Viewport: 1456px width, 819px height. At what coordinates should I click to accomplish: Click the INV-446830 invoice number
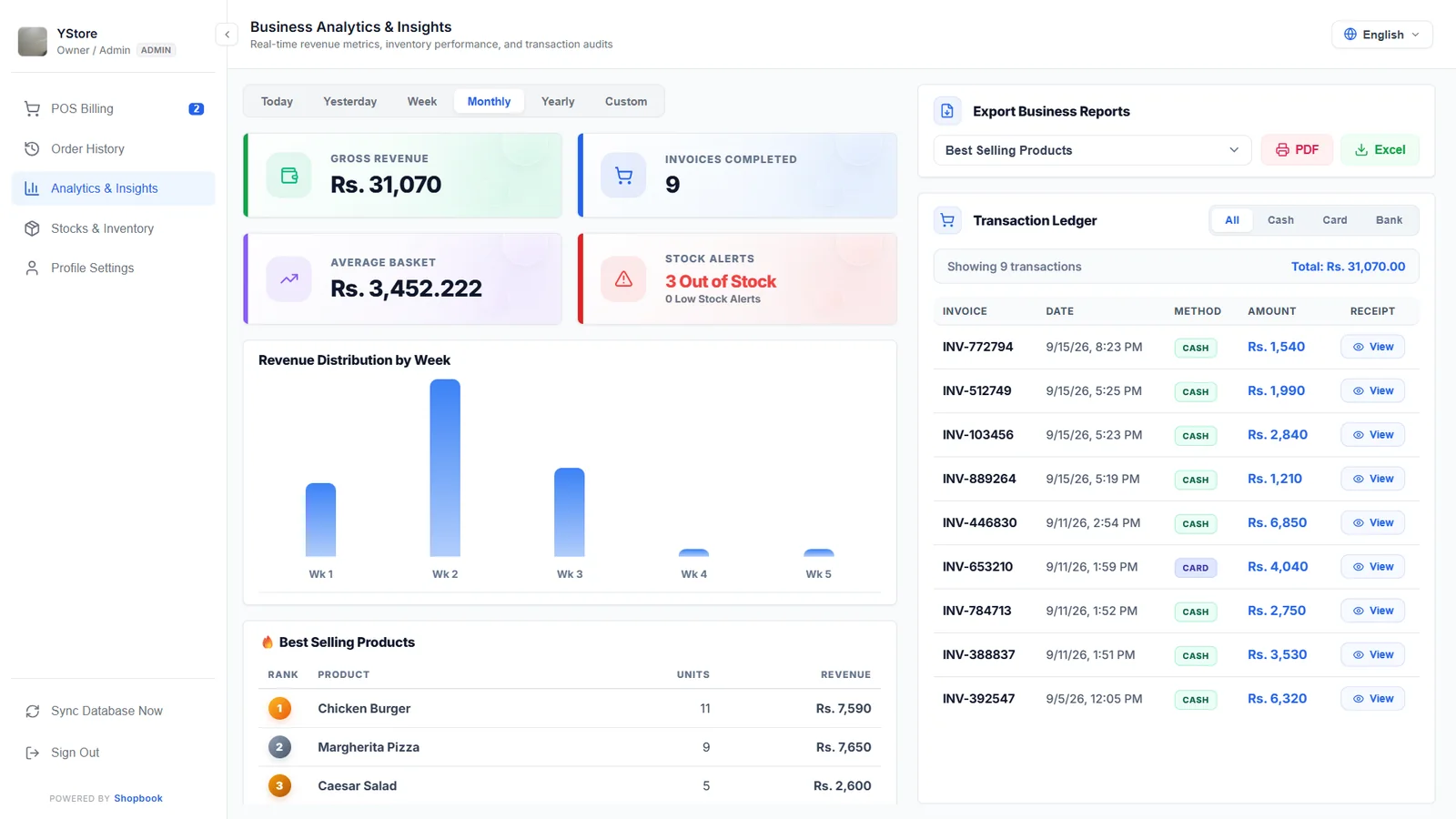[979, 522]
